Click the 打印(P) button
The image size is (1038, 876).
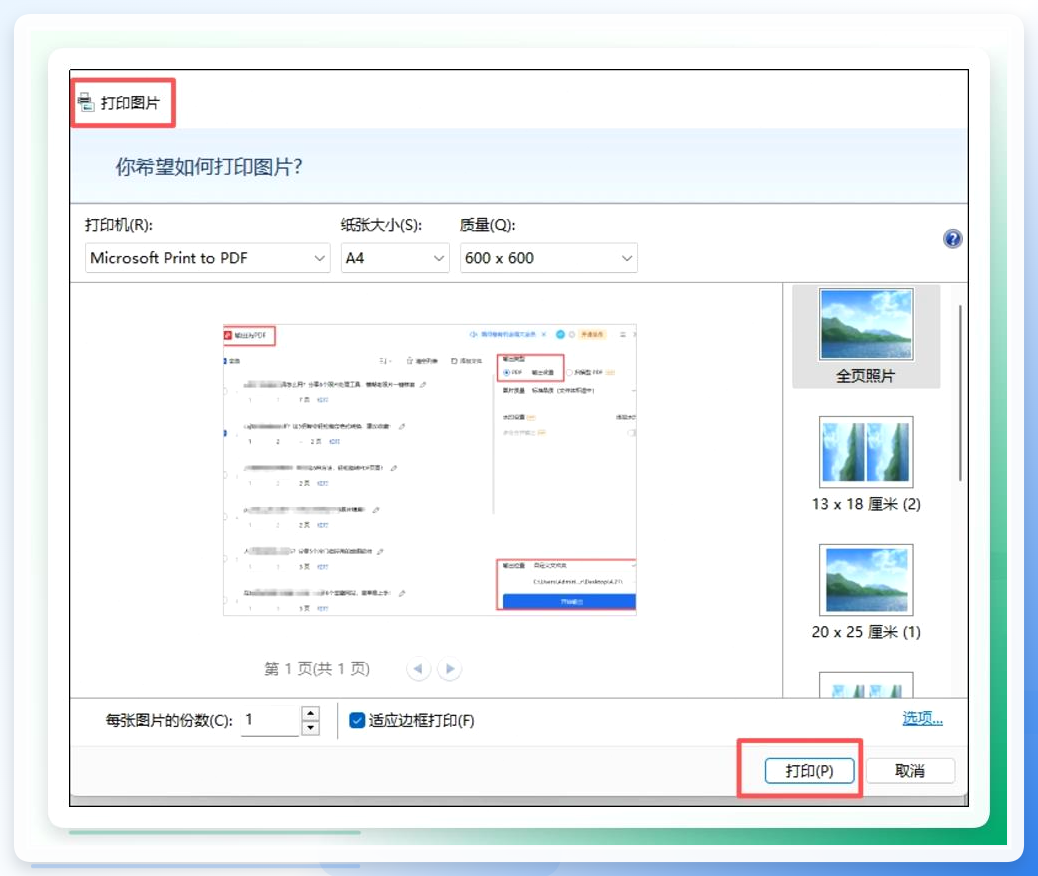click(x=809, y=771)
